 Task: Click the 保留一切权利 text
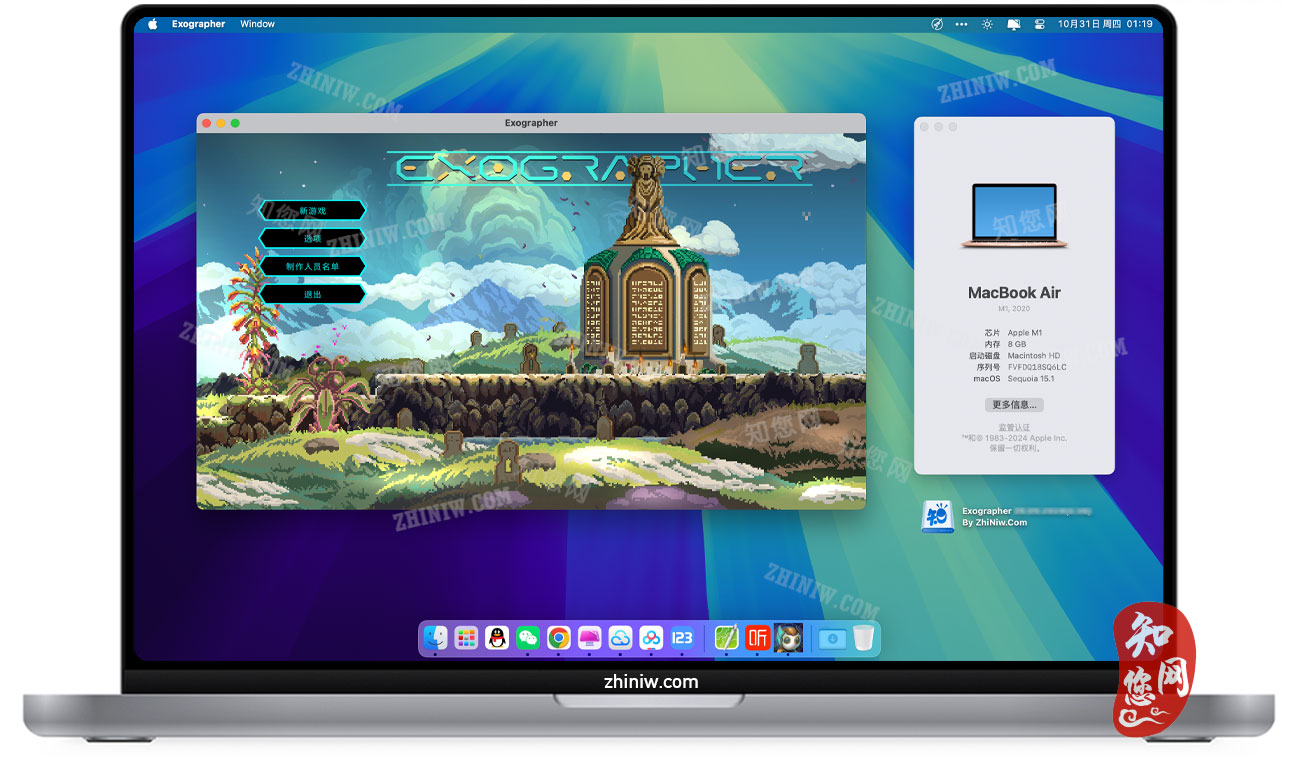coord(1014,448)
